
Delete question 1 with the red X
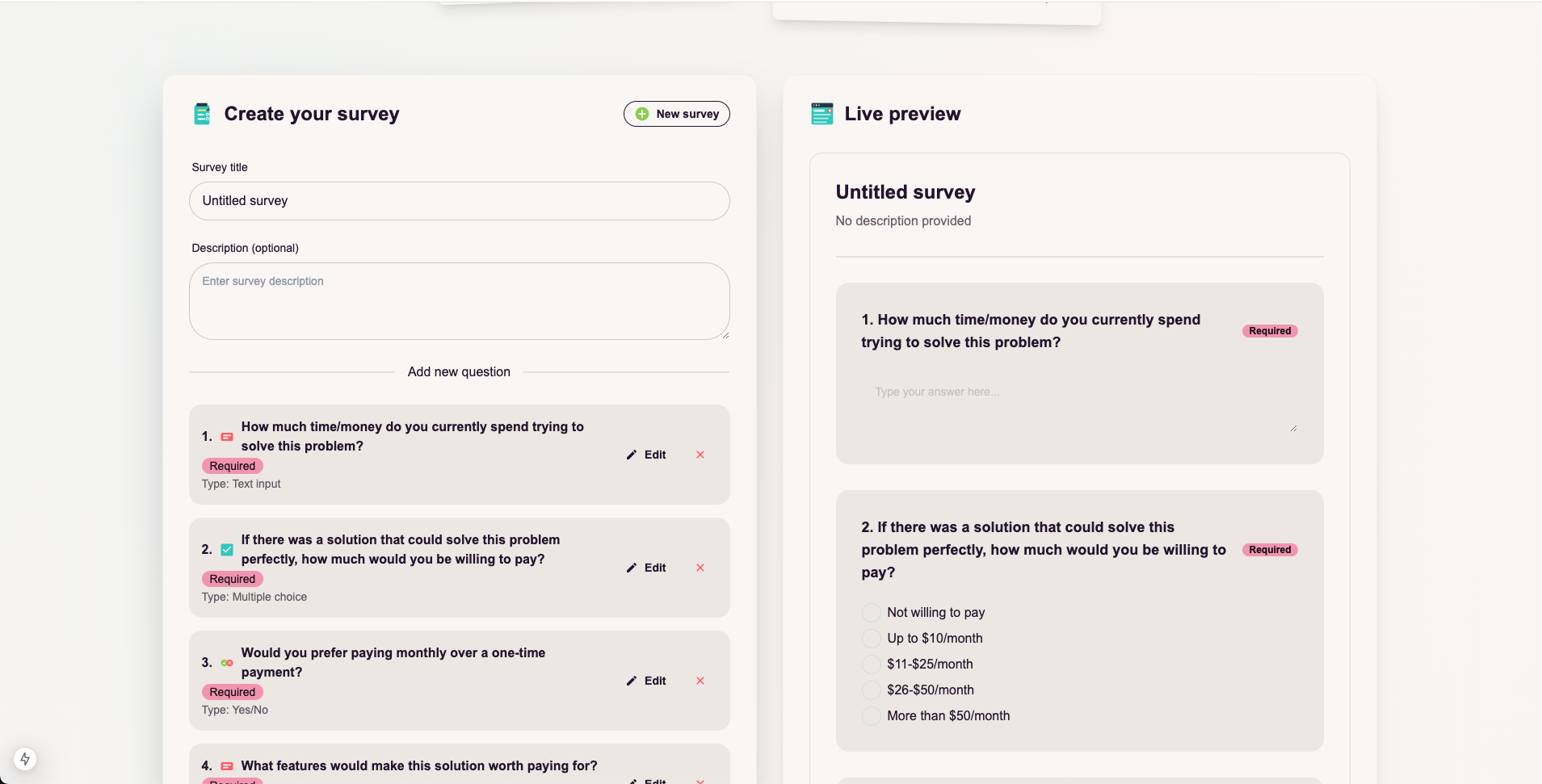pyautogui.click(x=700, y=455)
